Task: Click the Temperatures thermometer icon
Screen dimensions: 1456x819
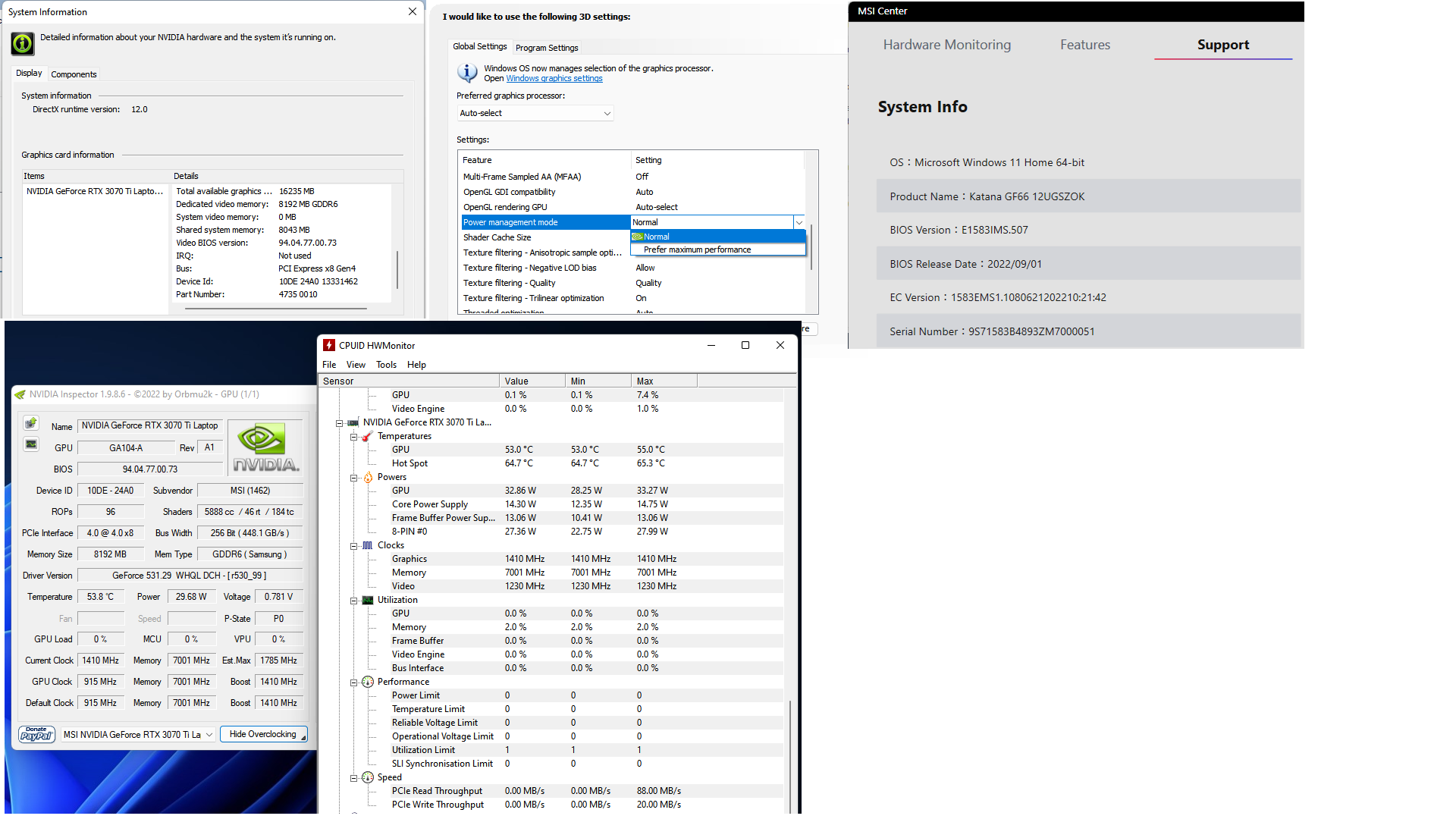Action: (x=368, y=436)
